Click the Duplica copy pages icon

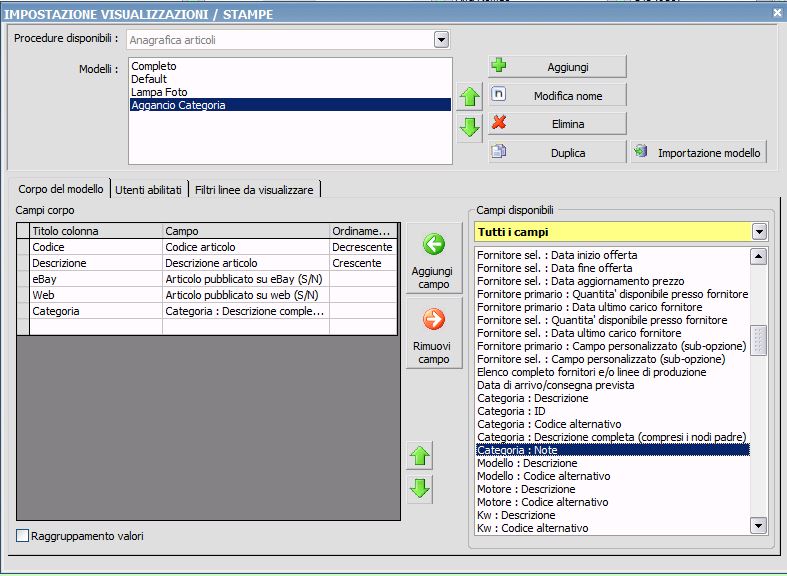point(498,152)
